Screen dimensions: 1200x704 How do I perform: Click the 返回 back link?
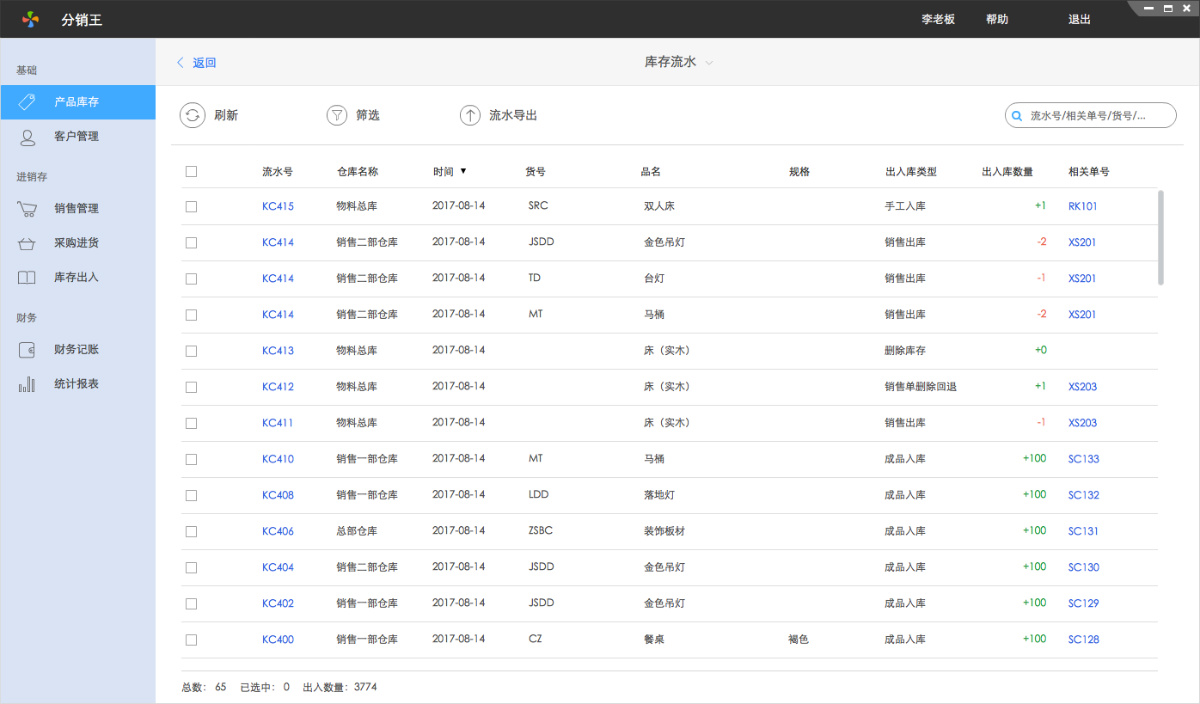(x=204, y=62)
